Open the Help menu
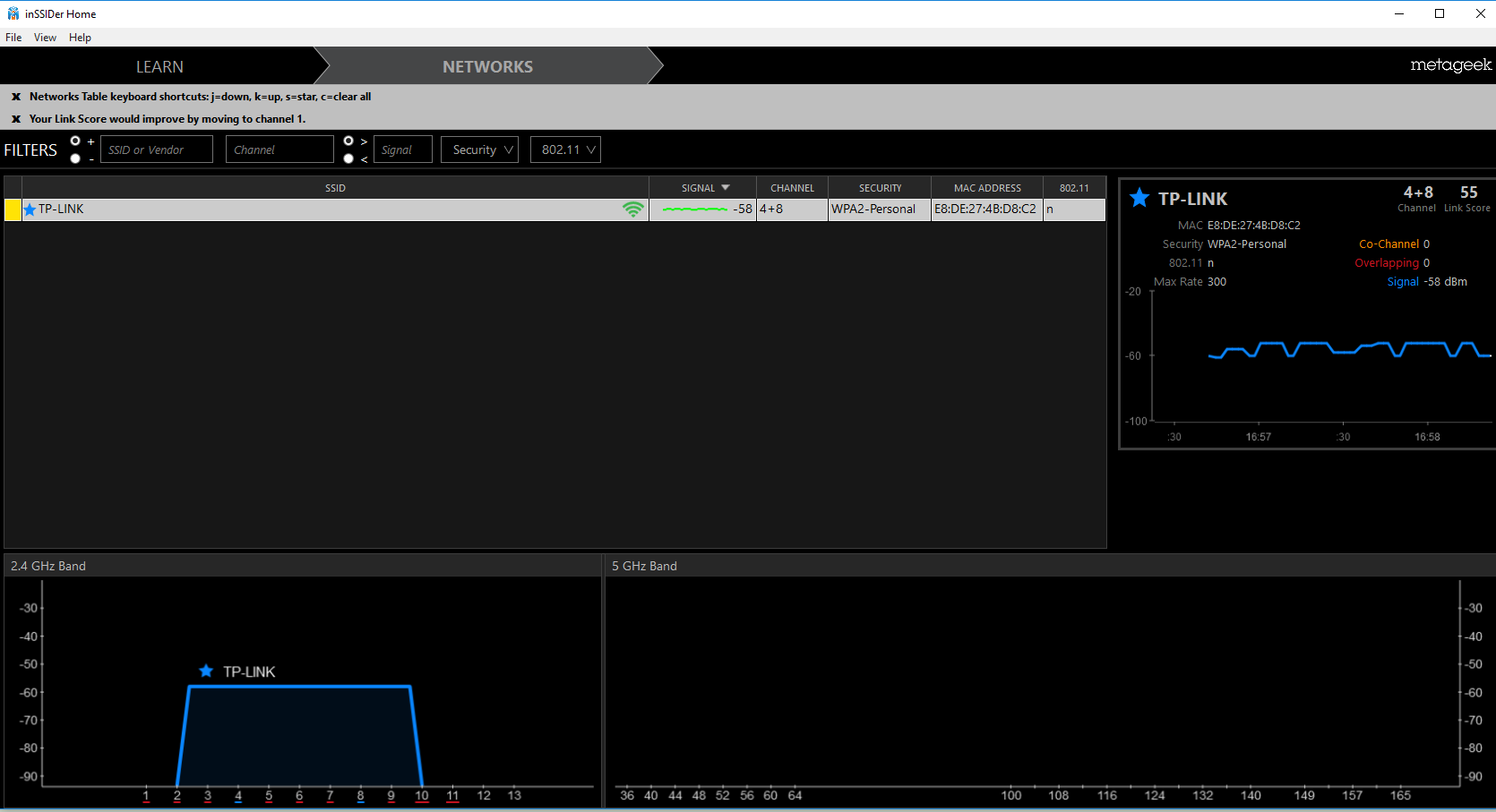Viewport: 1496px width, 812px height. click(80, 38)
